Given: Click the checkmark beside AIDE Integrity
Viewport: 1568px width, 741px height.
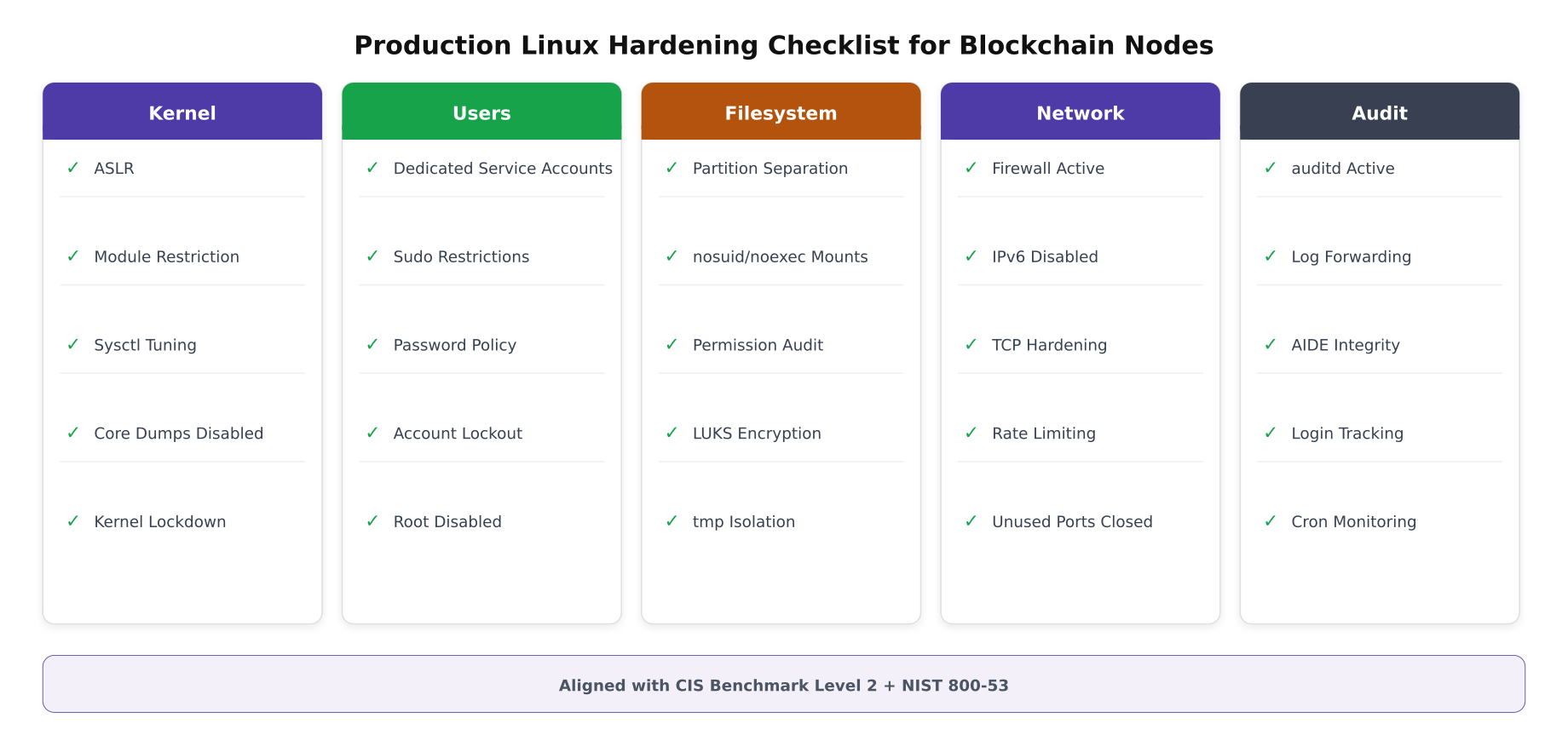Looking at the screenshot, I should point(1271,345).
